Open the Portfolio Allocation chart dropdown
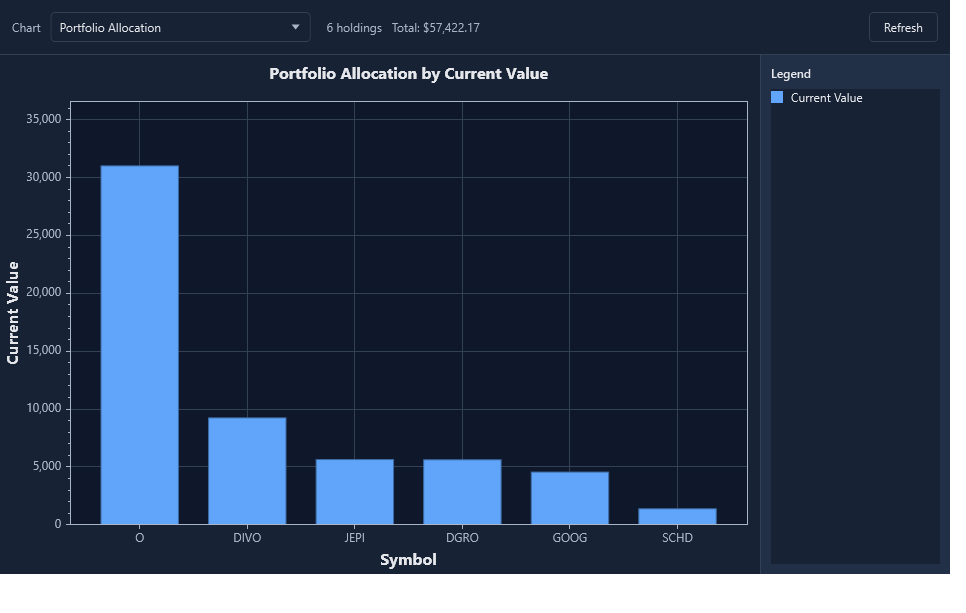 pyautogui.click(x=181, y=28)
